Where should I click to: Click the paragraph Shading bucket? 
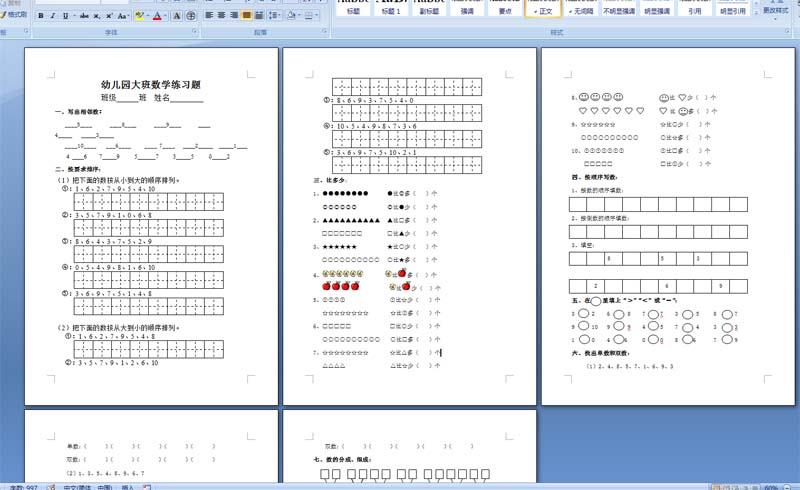click(x=290, y=15)
